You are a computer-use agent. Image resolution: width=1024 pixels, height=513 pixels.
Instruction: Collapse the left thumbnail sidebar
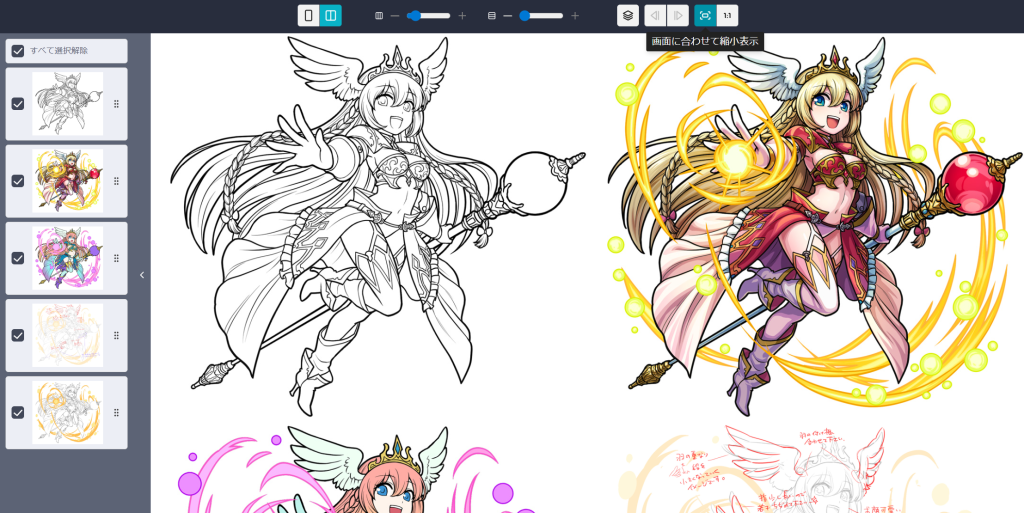[x=142, y=275]
